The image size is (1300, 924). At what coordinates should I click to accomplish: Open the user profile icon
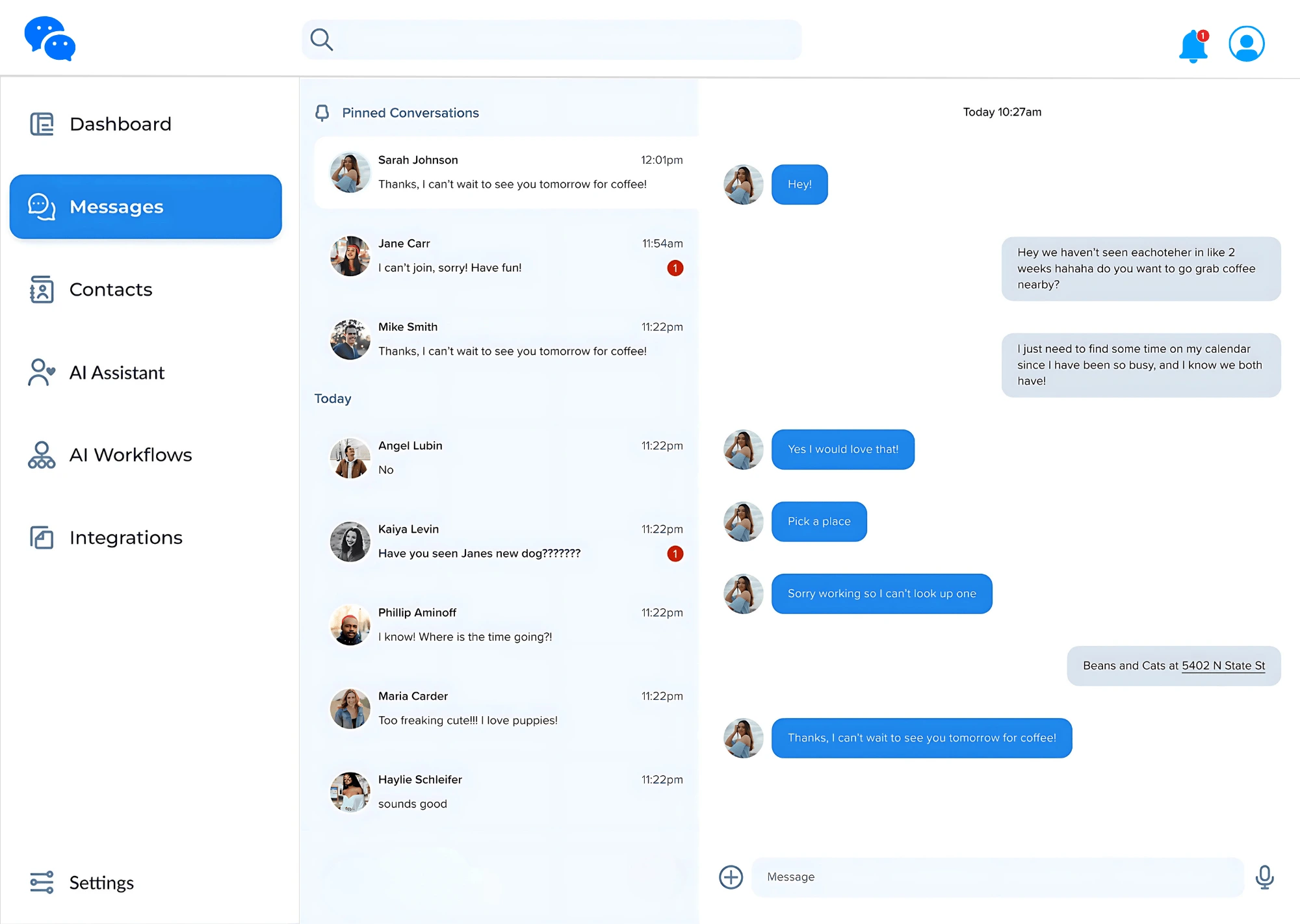point(1246,44)
